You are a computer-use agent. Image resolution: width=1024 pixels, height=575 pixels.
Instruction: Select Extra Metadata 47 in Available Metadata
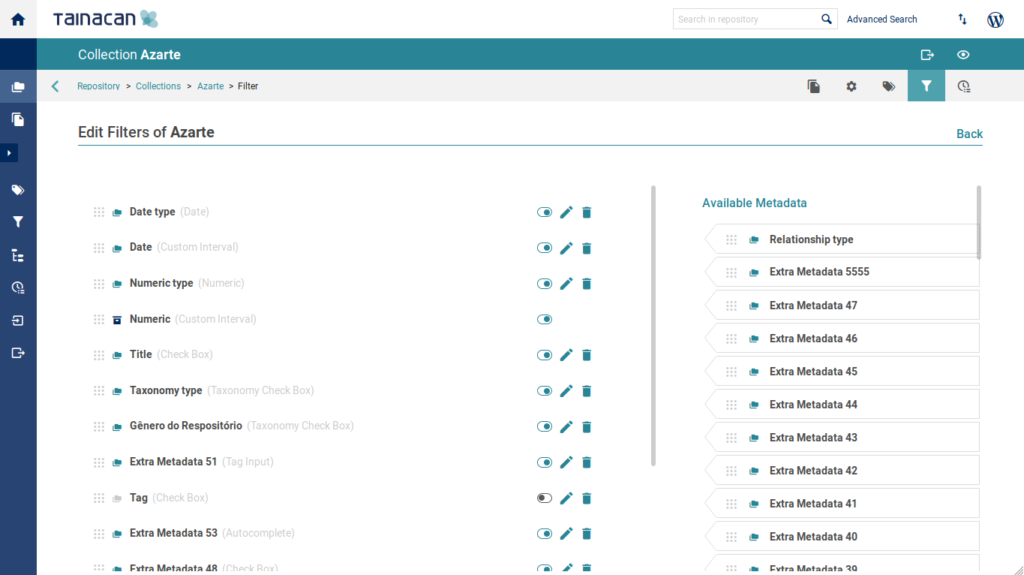click(x=842, y=305)
